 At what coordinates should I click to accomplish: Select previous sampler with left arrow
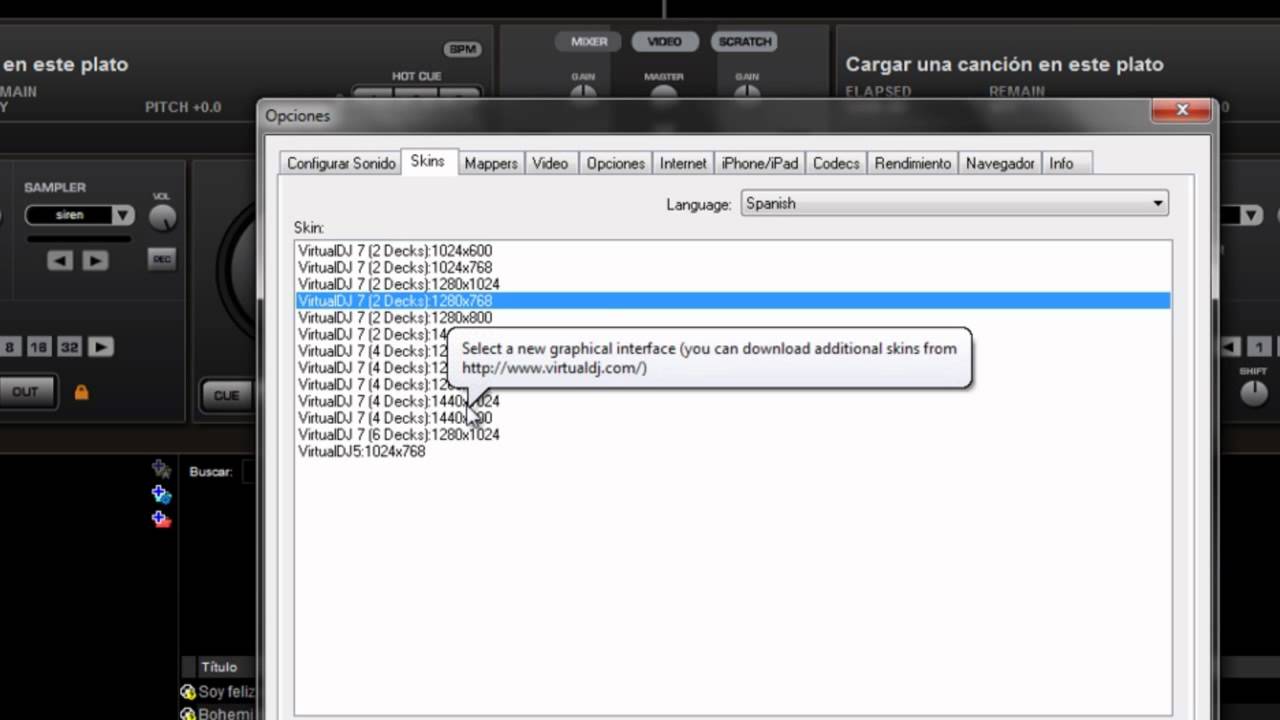pos(60,260)
